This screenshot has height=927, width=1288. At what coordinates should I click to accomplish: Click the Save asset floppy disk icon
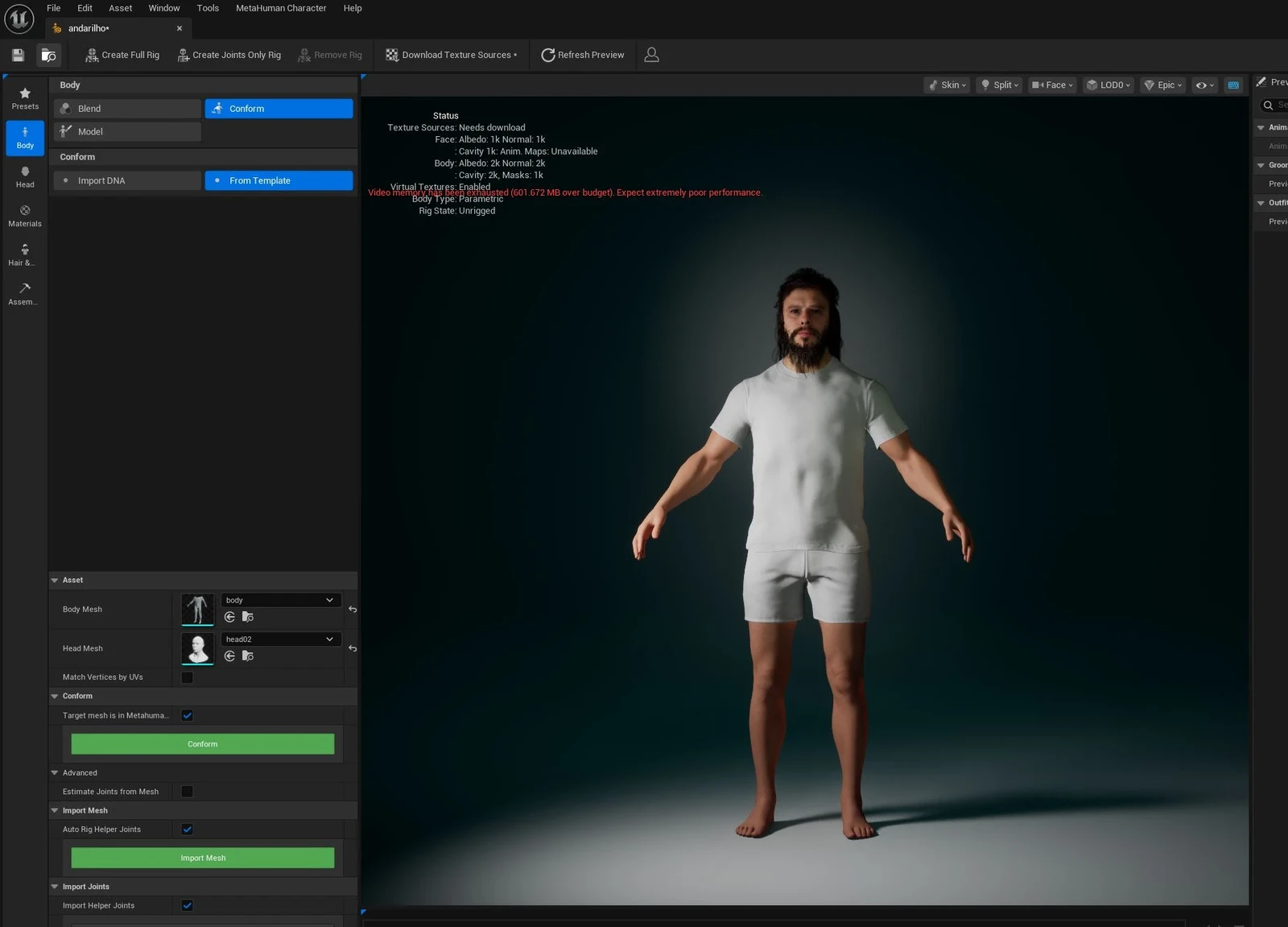[x=18, y=55]
